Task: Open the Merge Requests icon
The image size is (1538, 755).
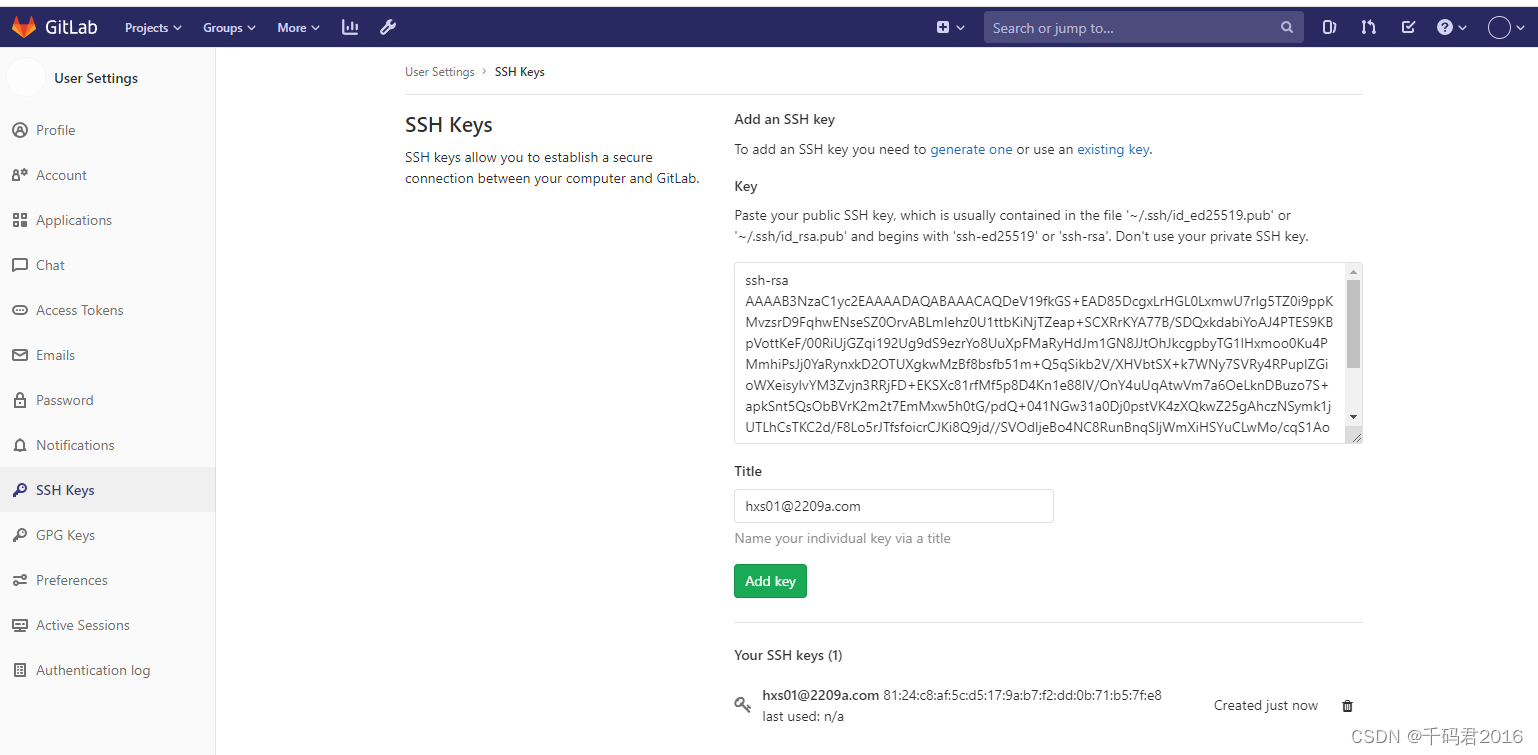Action: [1368, 27]
